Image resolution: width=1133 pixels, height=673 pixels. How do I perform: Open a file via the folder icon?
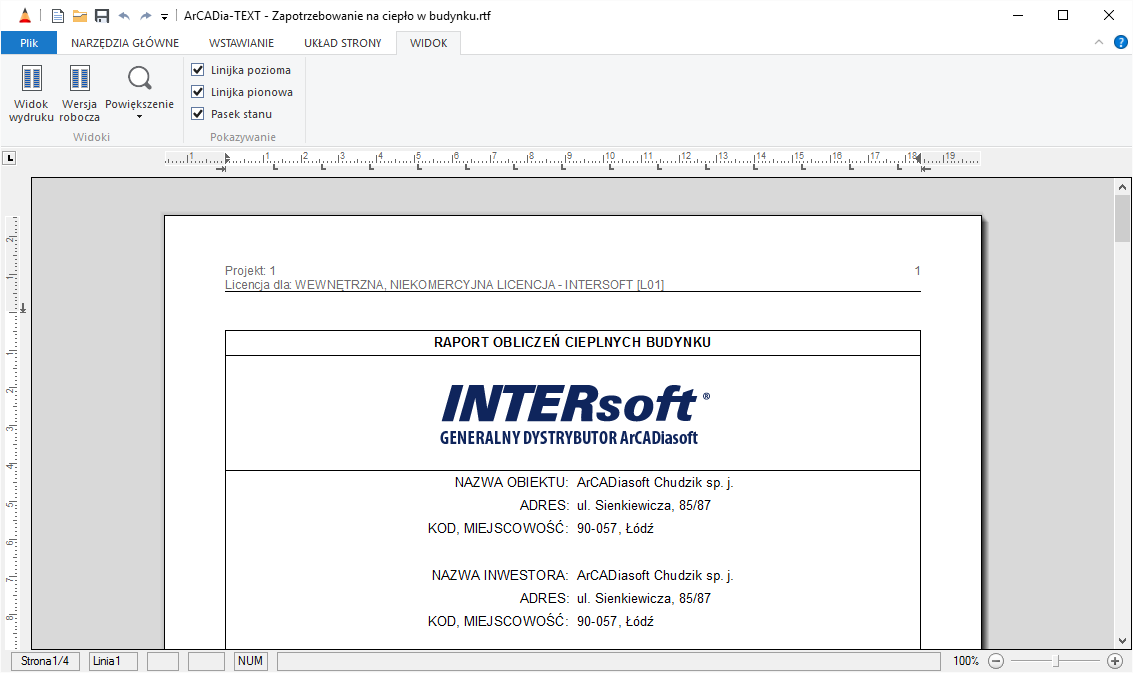80,16
